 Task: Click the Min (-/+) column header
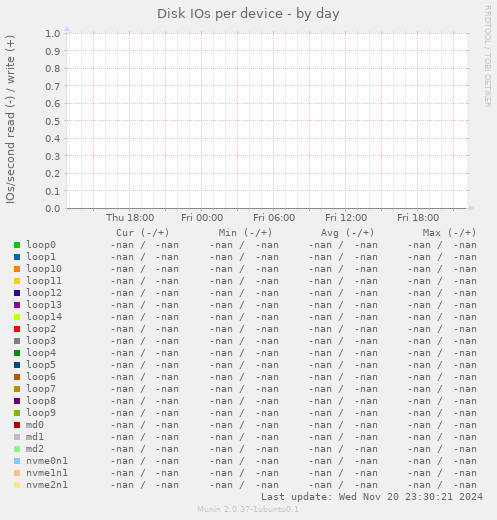245,233
